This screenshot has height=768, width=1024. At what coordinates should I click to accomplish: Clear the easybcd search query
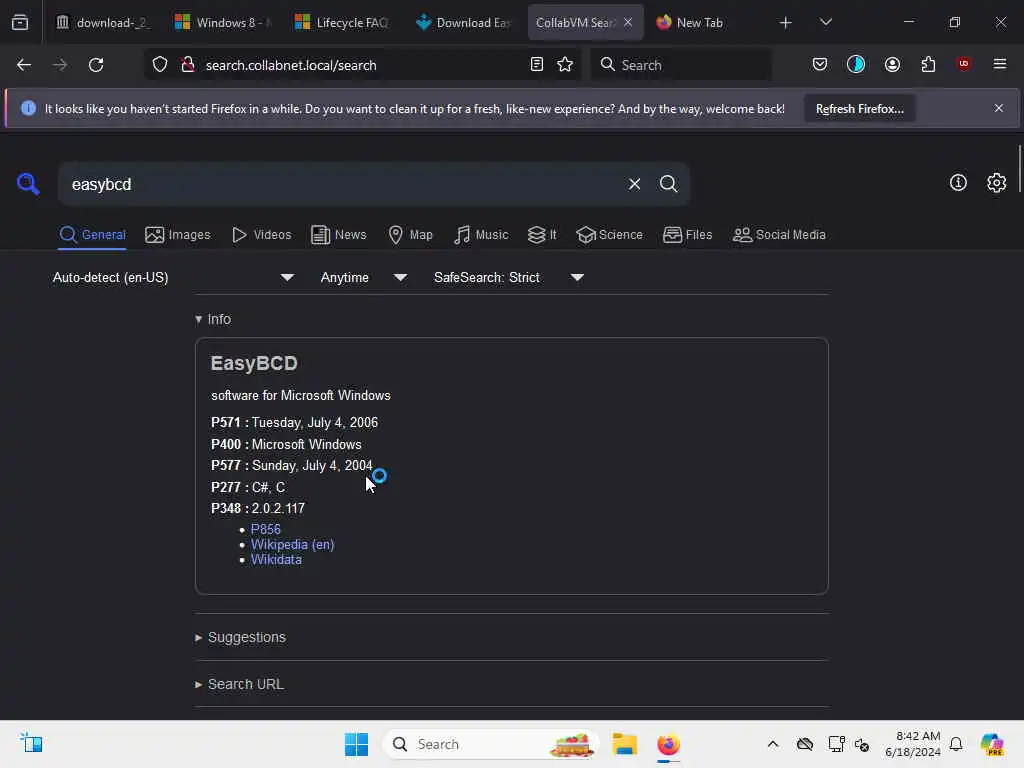point(634,184)
